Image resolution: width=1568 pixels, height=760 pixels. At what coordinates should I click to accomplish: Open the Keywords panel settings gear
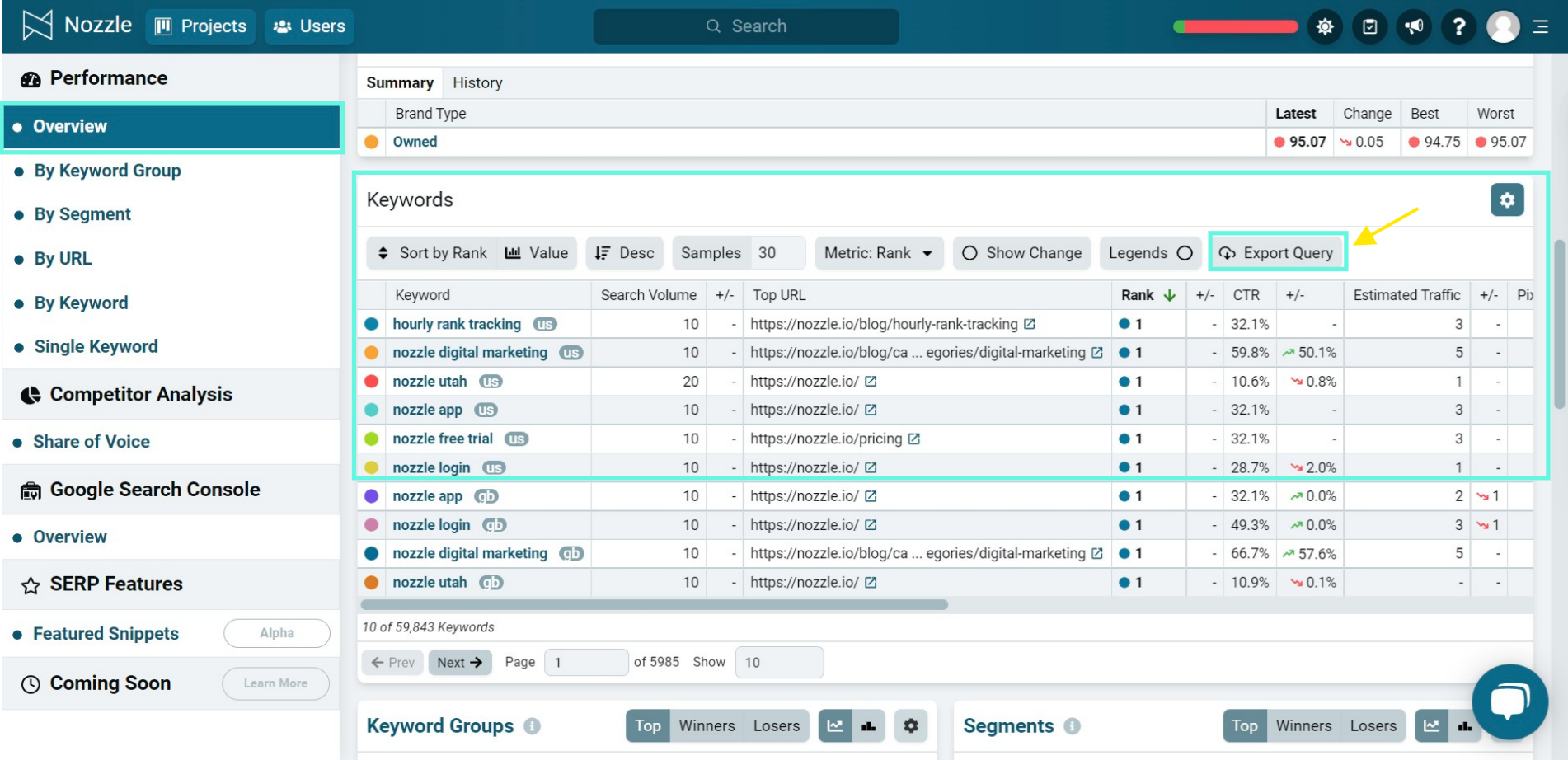point(1506,200)
